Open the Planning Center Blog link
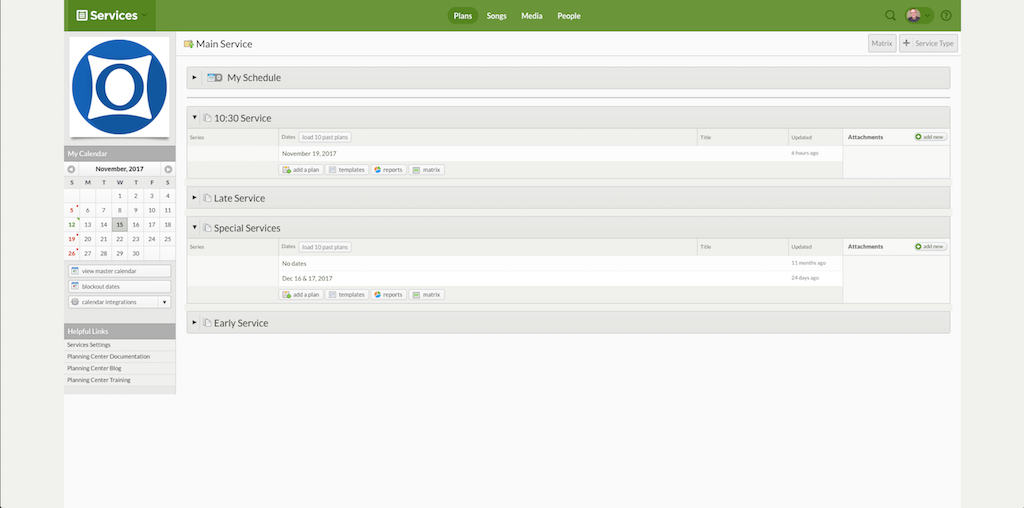 coord(94,368)
